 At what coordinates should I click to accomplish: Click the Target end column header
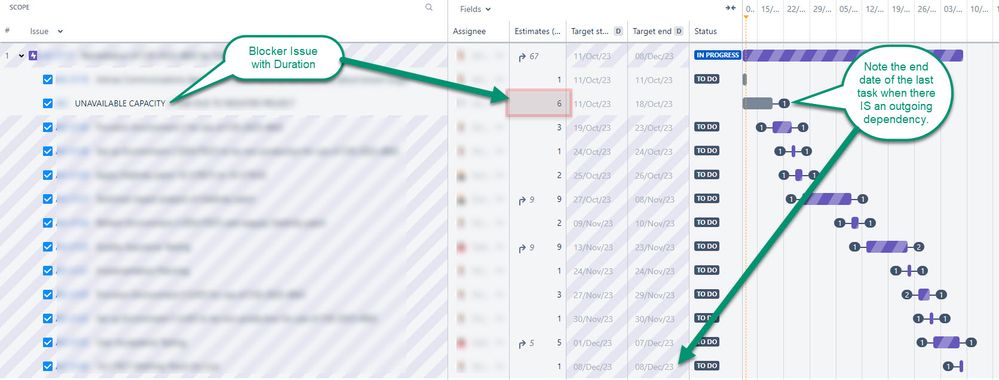(x=652, y=31)
